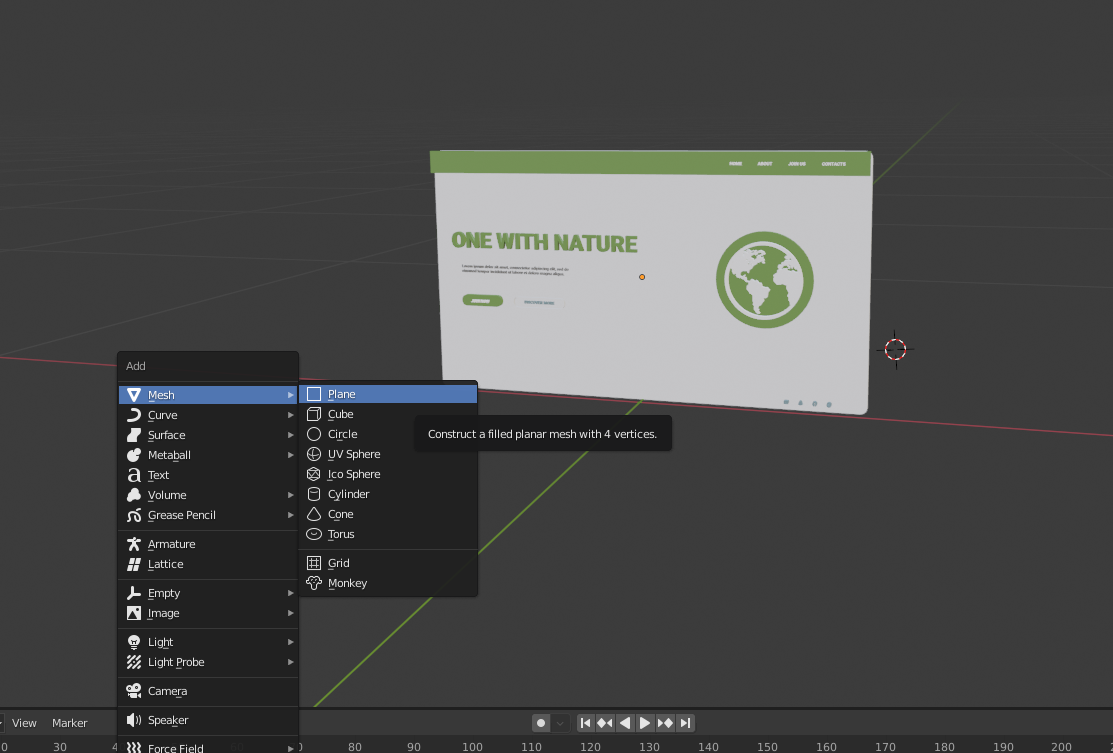The image size is (1113, 753).
Task: Click the Force Field icon
Action: pyautogui.click(x=133, y=747)
